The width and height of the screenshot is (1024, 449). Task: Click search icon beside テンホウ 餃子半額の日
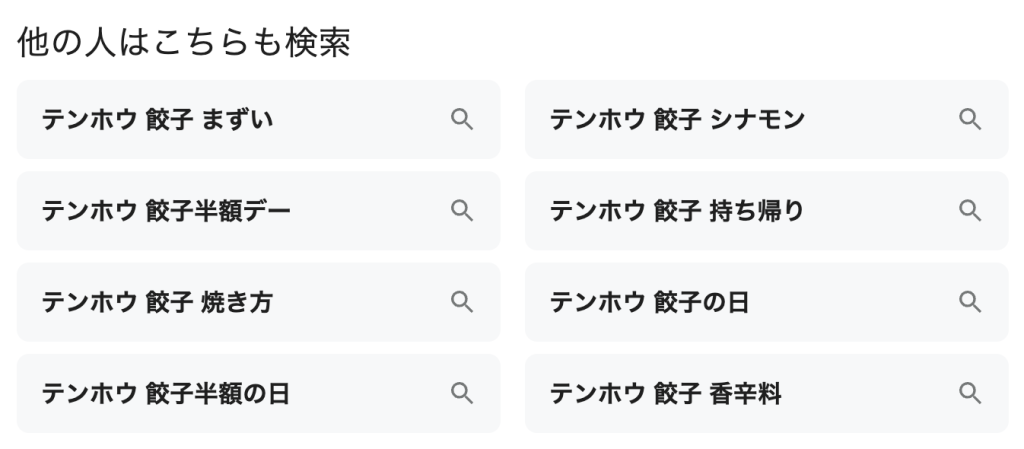[462, 394]
